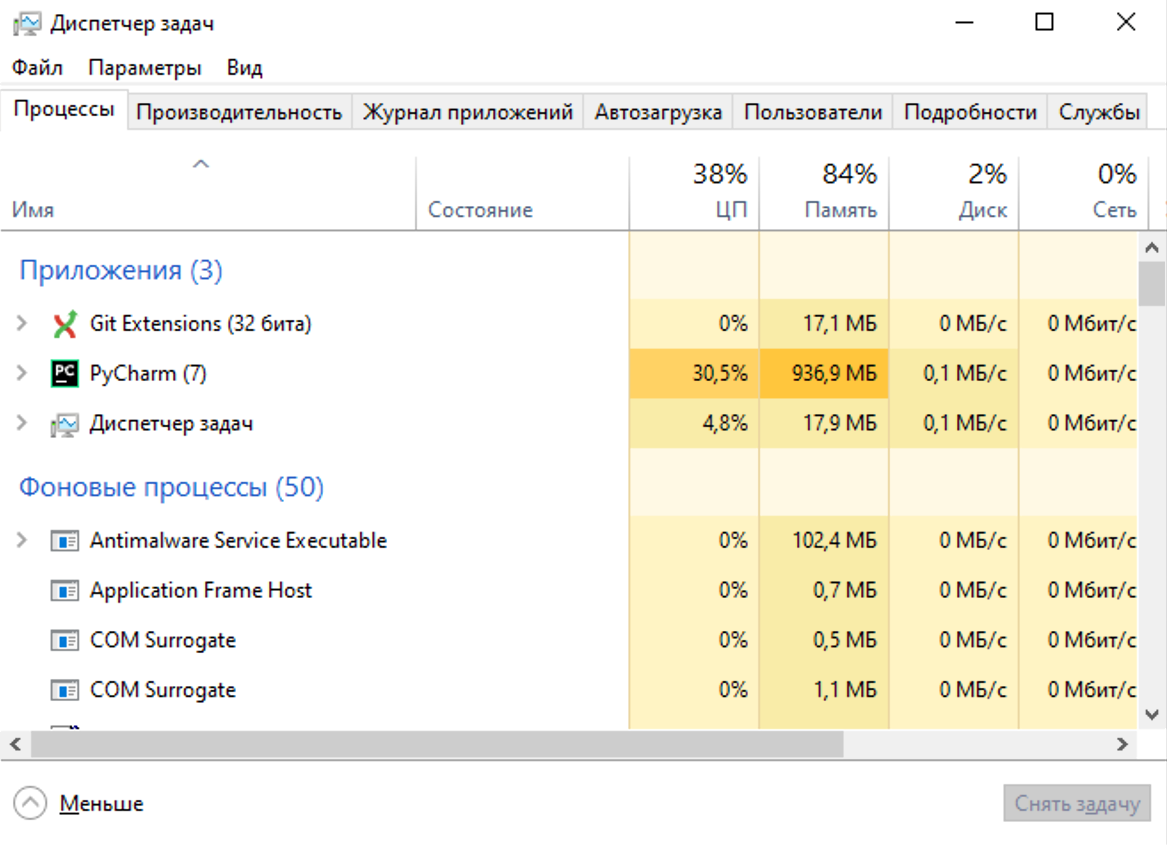The height and width of the screenshot is (845, 1167).
Task: Click PyCharm's 30,5% CPU cell
Action: (x=694, y=373)
